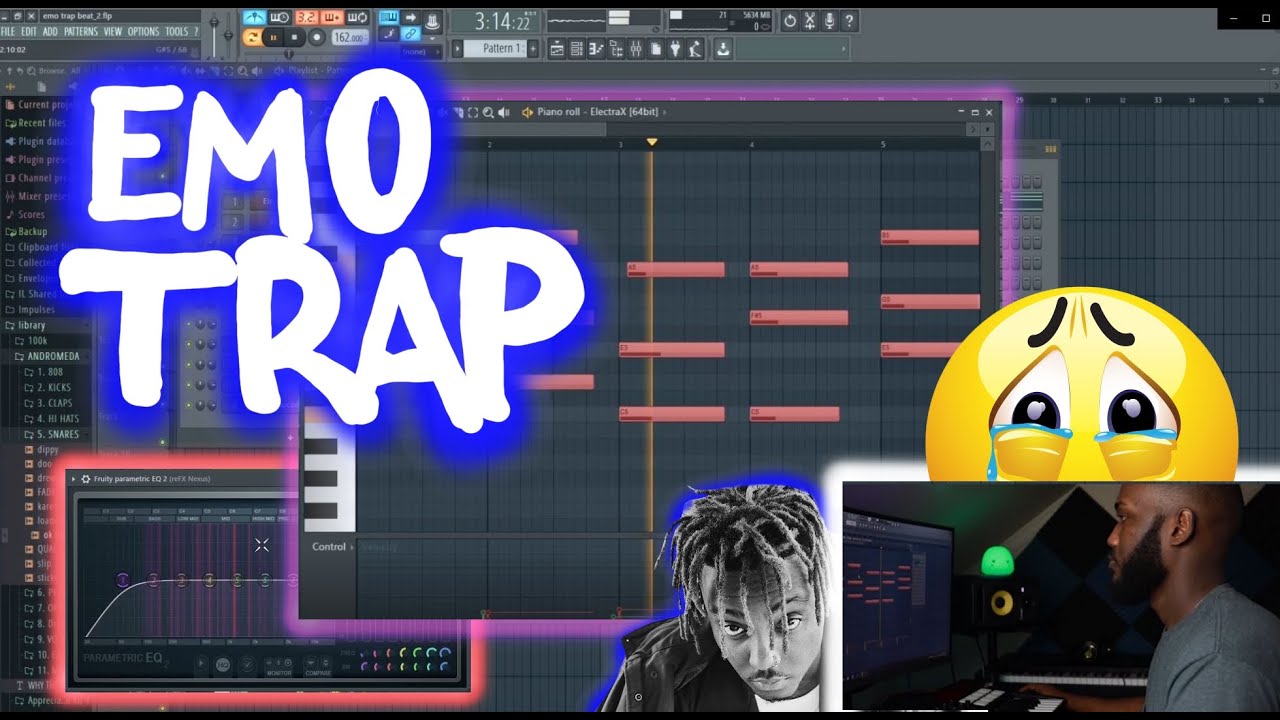Image resolution: width=1280 pixels, height=720 pixels.
Task: Open the plugin picker plug icon
Action: tap(675, 49)
